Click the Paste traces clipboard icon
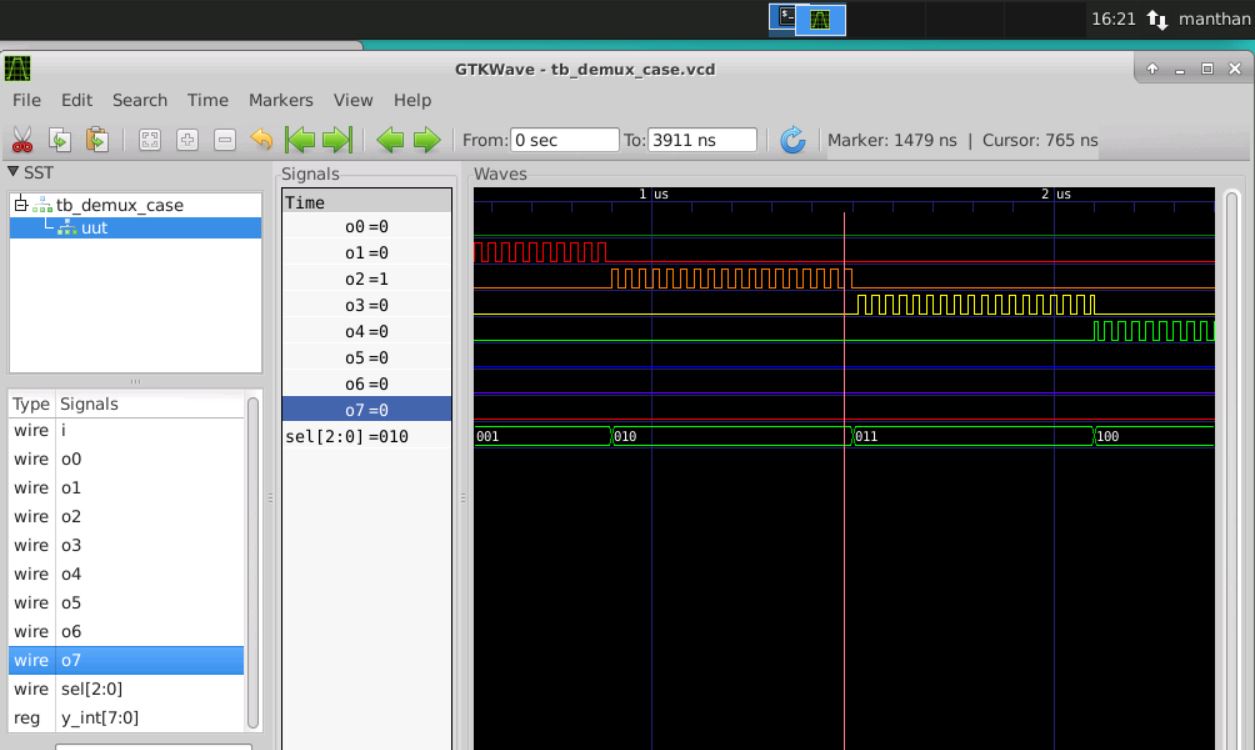This screenshot has height=750, width=1255. coord(96,140)
